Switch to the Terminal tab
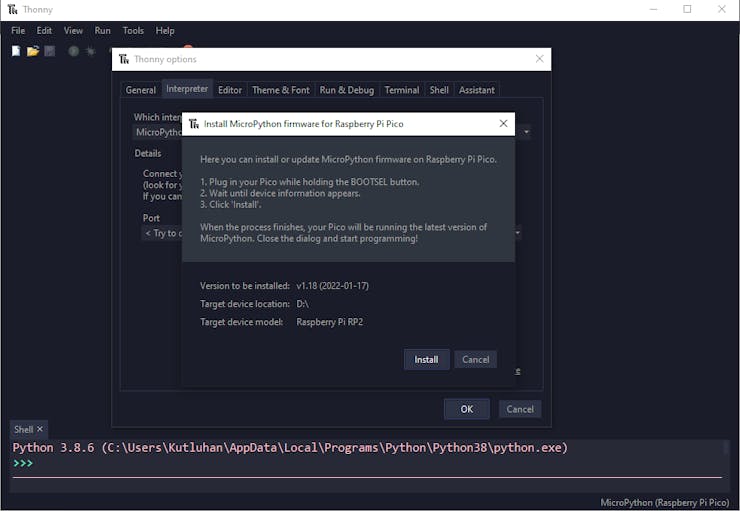Viewport: 740px width, 511px height. tap(402, 90)
